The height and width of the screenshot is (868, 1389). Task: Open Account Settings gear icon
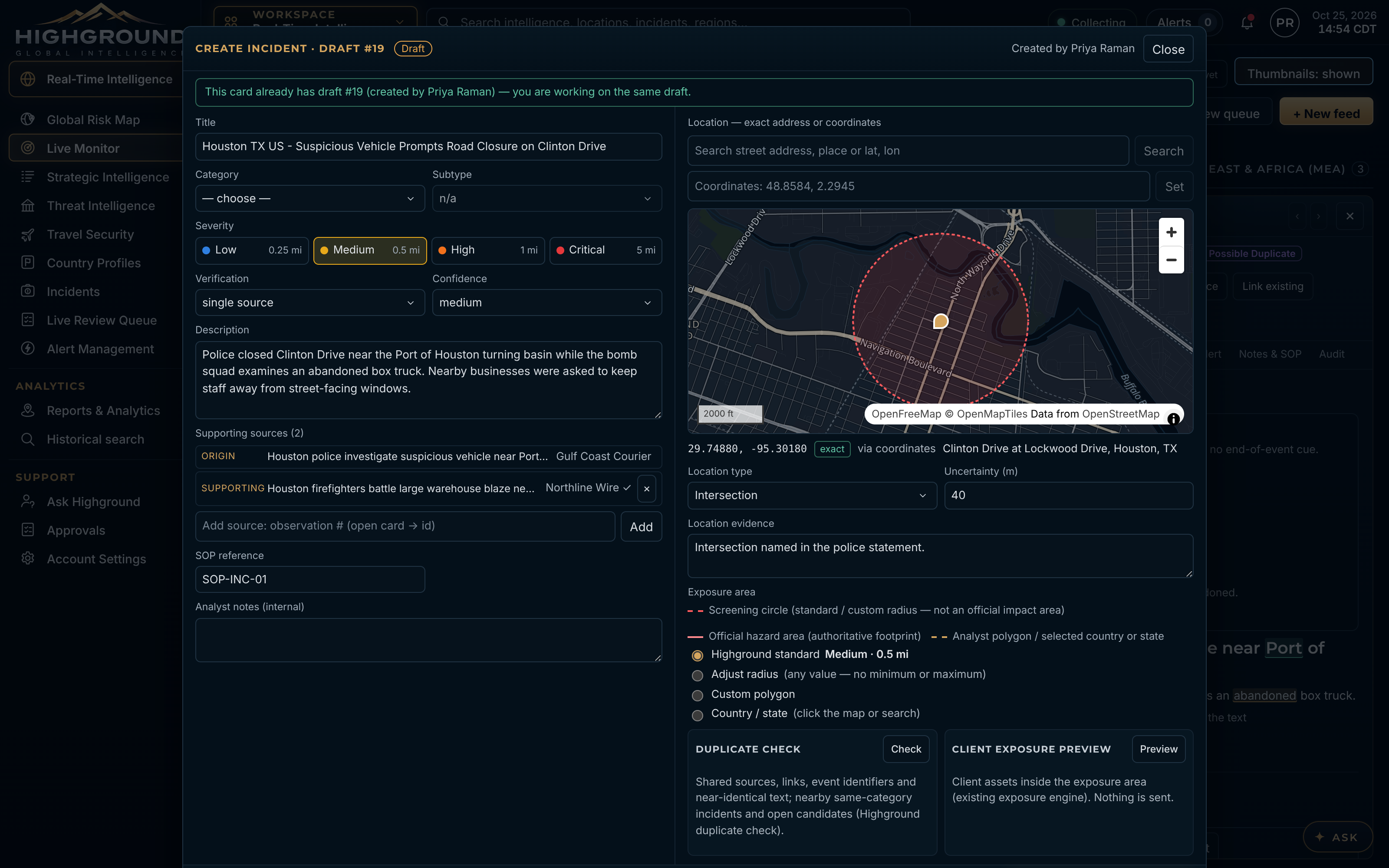tap(27, 559)
